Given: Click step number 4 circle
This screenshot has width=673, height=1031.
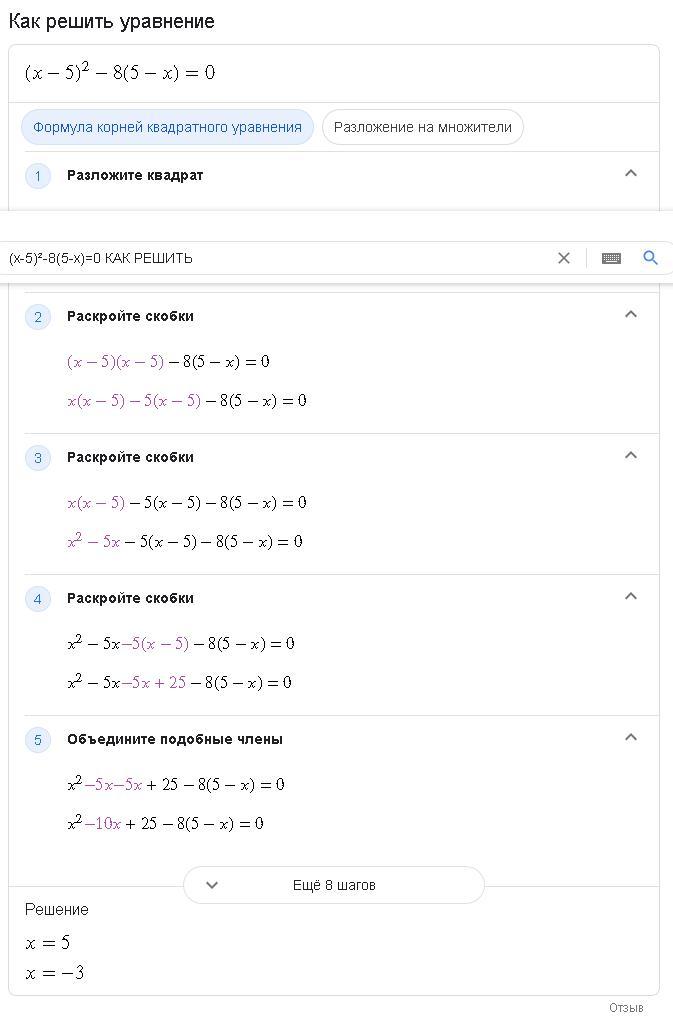Looking at the screenshot, I should click(37, 599).
